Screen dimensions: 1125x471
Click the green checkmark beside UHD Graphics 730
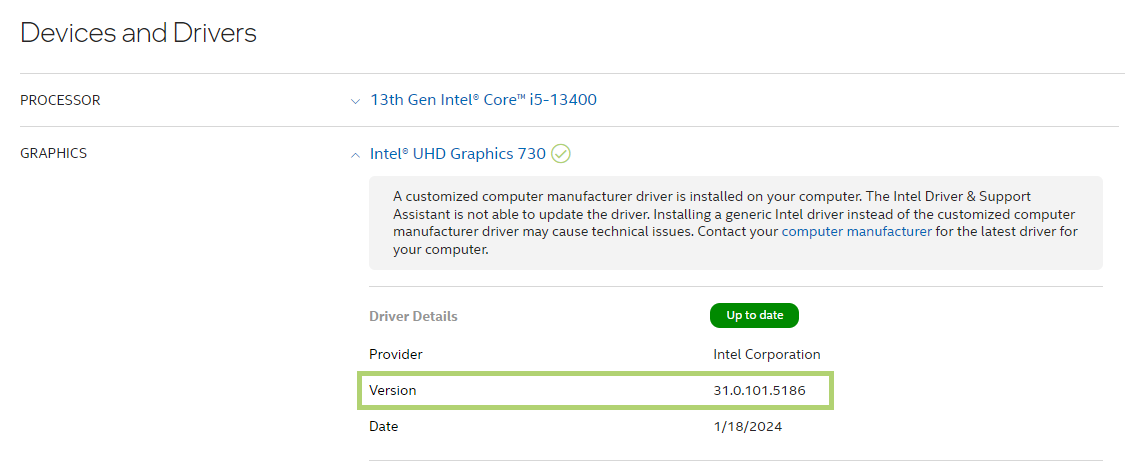pyautogui.click(x=561, y=154)
